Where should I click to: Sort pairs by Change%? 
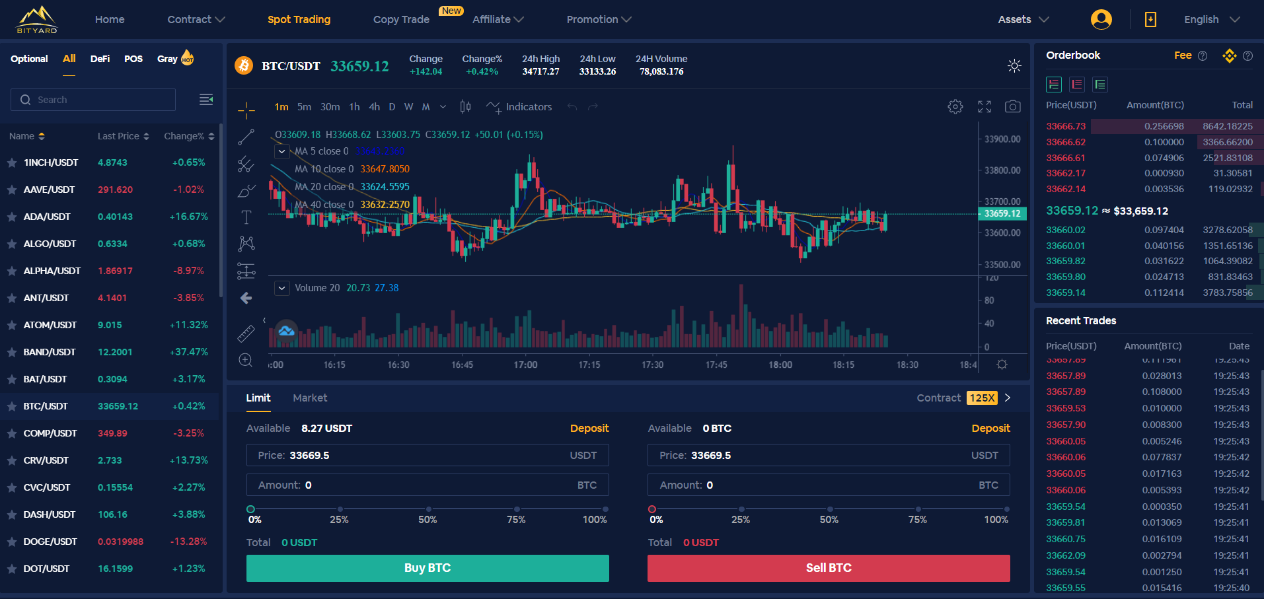point(187,136)
